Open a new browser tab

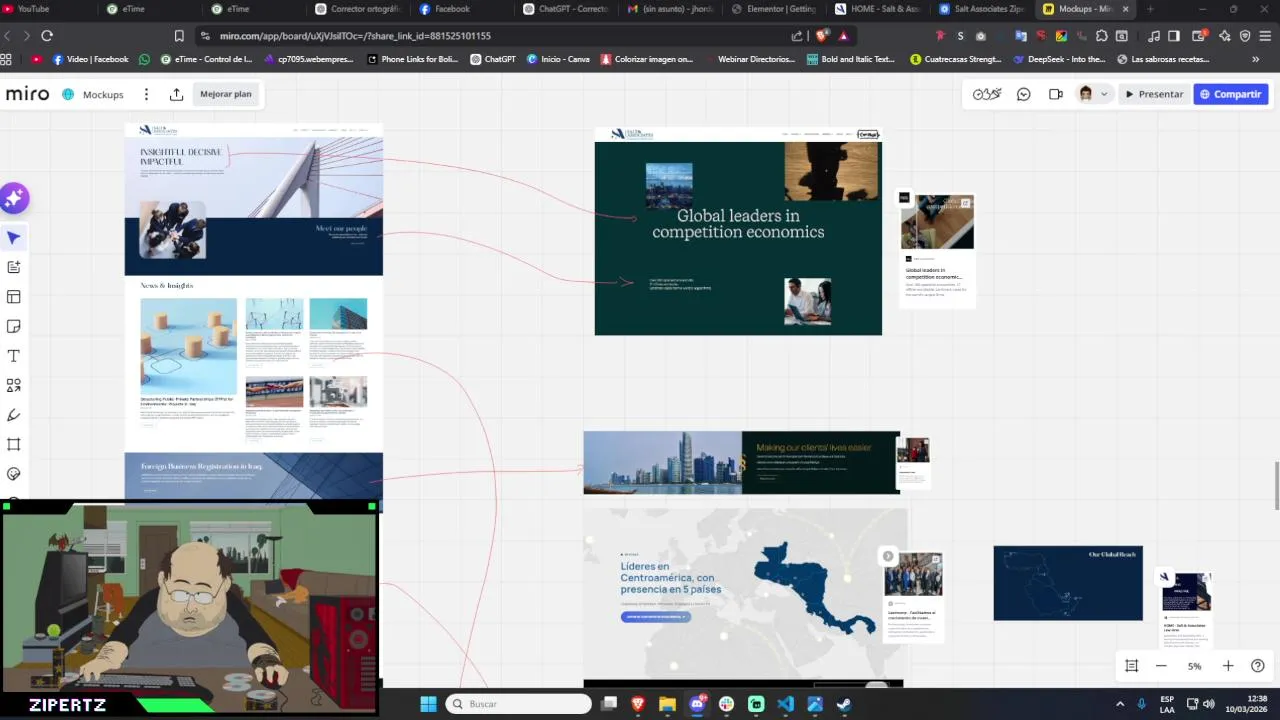[x=1150, y=9]
